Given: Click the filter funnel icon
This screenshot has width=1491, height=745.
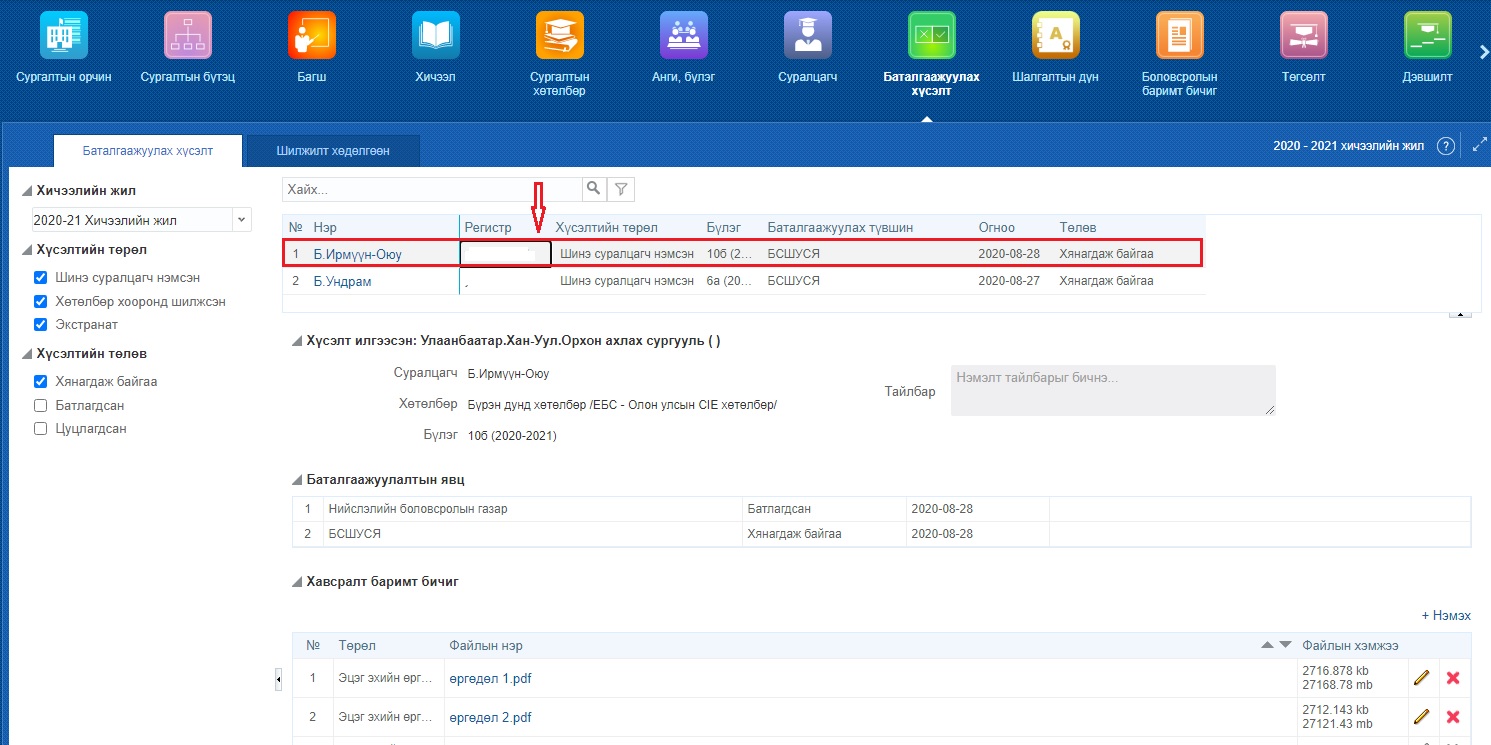Looking at the screenshot, I should [621, 189].
